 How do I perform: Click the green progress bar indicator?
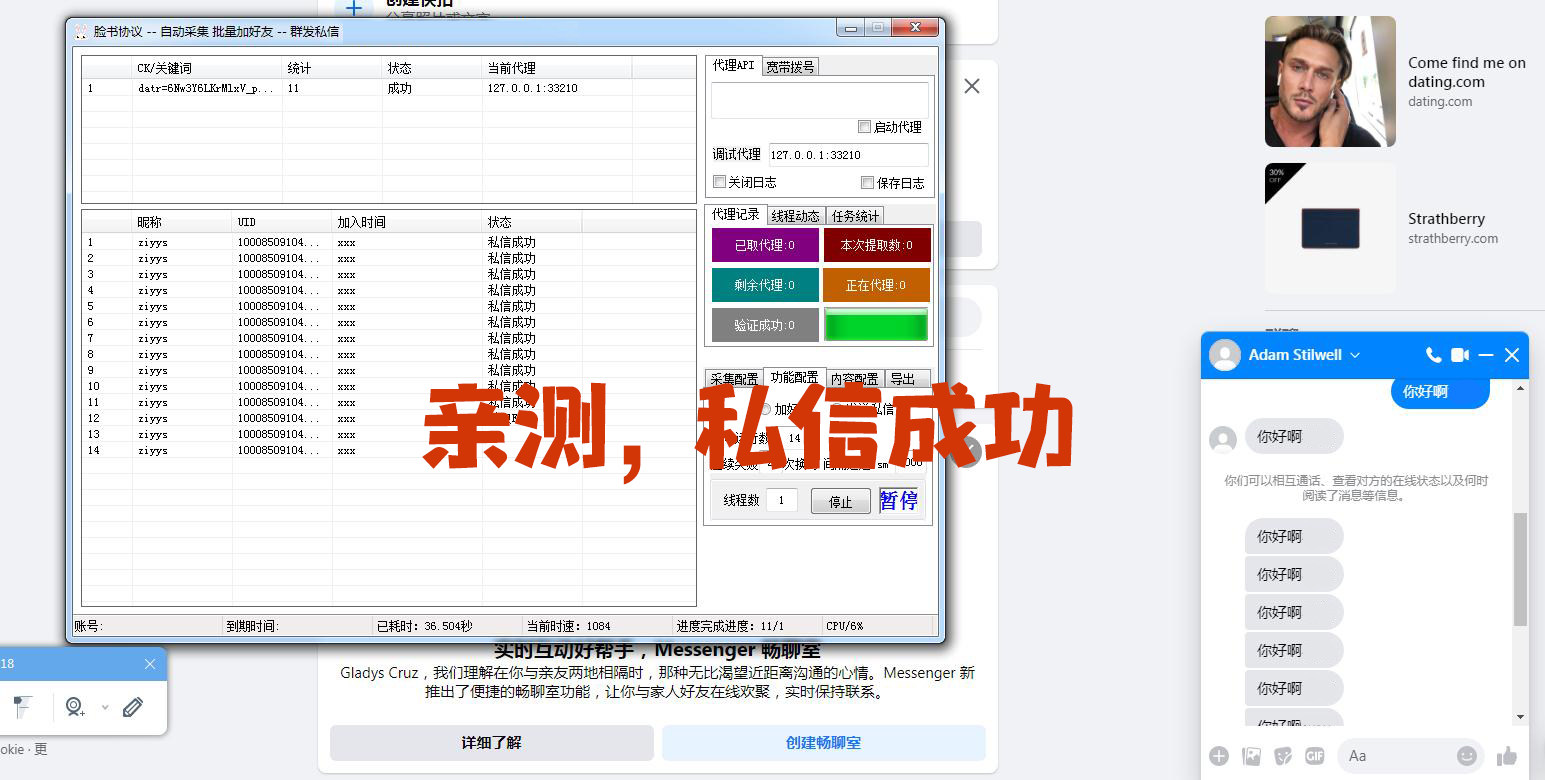tap(876, 325)
